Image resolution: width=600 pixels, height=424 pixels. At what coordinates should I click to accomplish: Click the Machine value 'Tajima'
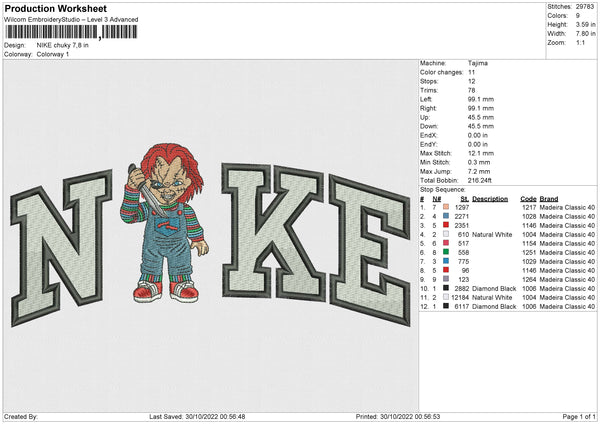click(478, 63)
